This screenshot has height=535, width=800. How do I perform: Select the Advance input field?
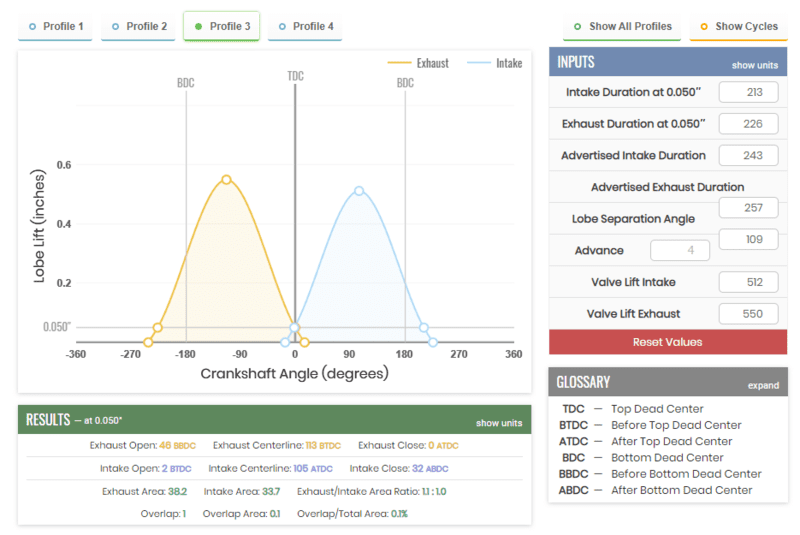pos(680,251)
